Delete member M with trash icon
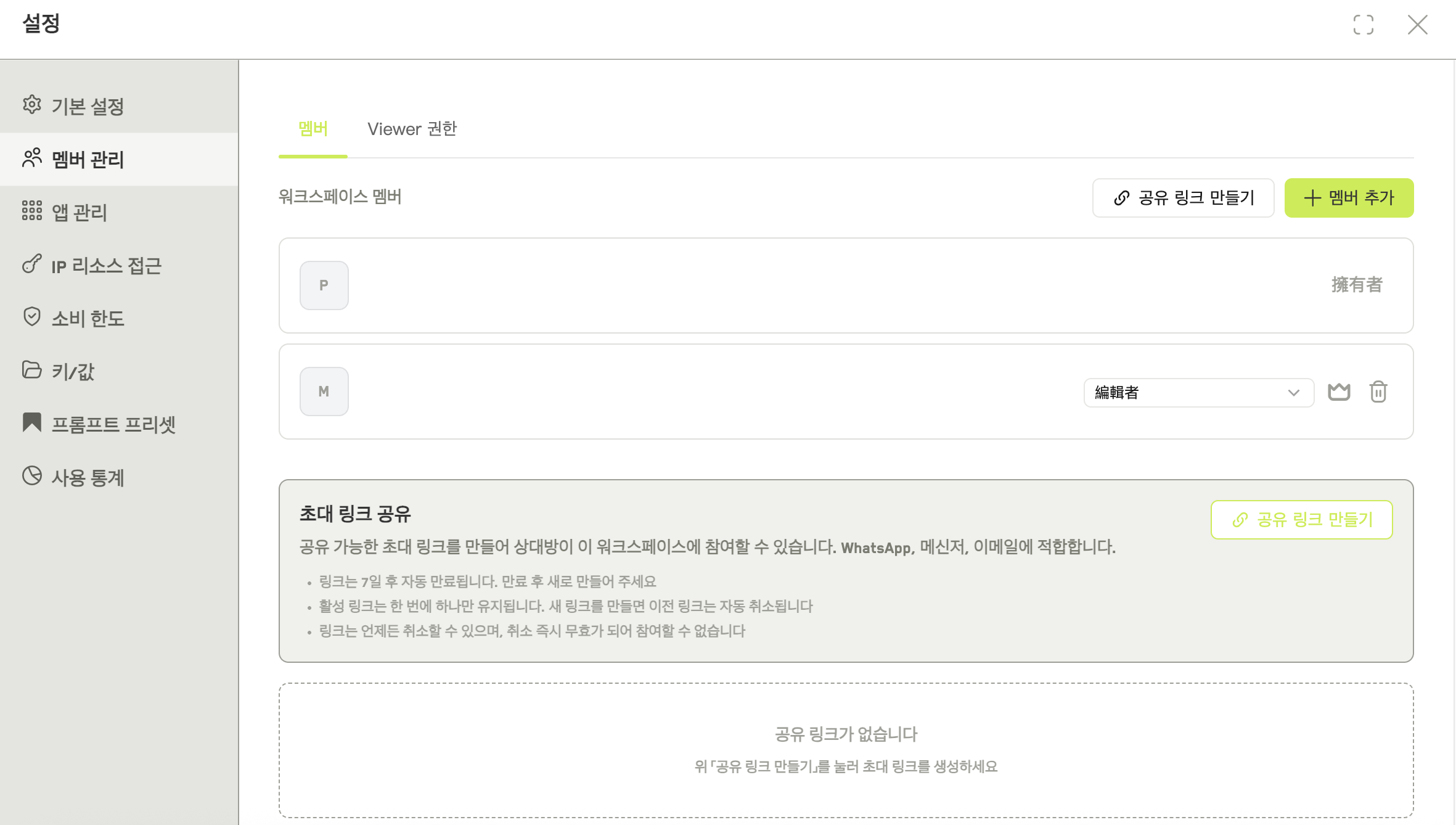1456x825 pixels. click(1378, 392)
